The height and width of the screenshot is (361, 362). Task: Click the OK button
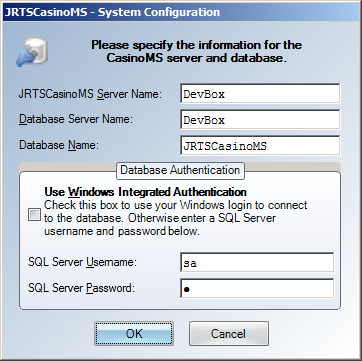[134, 333]
